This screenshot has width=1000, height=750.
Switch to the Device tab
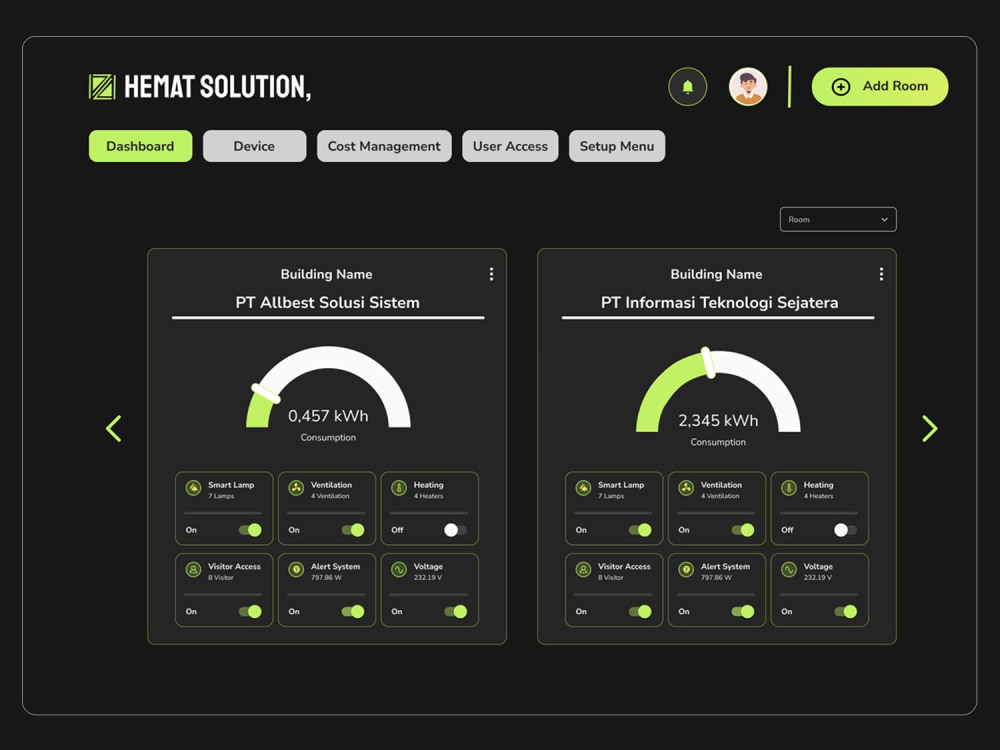254,146
